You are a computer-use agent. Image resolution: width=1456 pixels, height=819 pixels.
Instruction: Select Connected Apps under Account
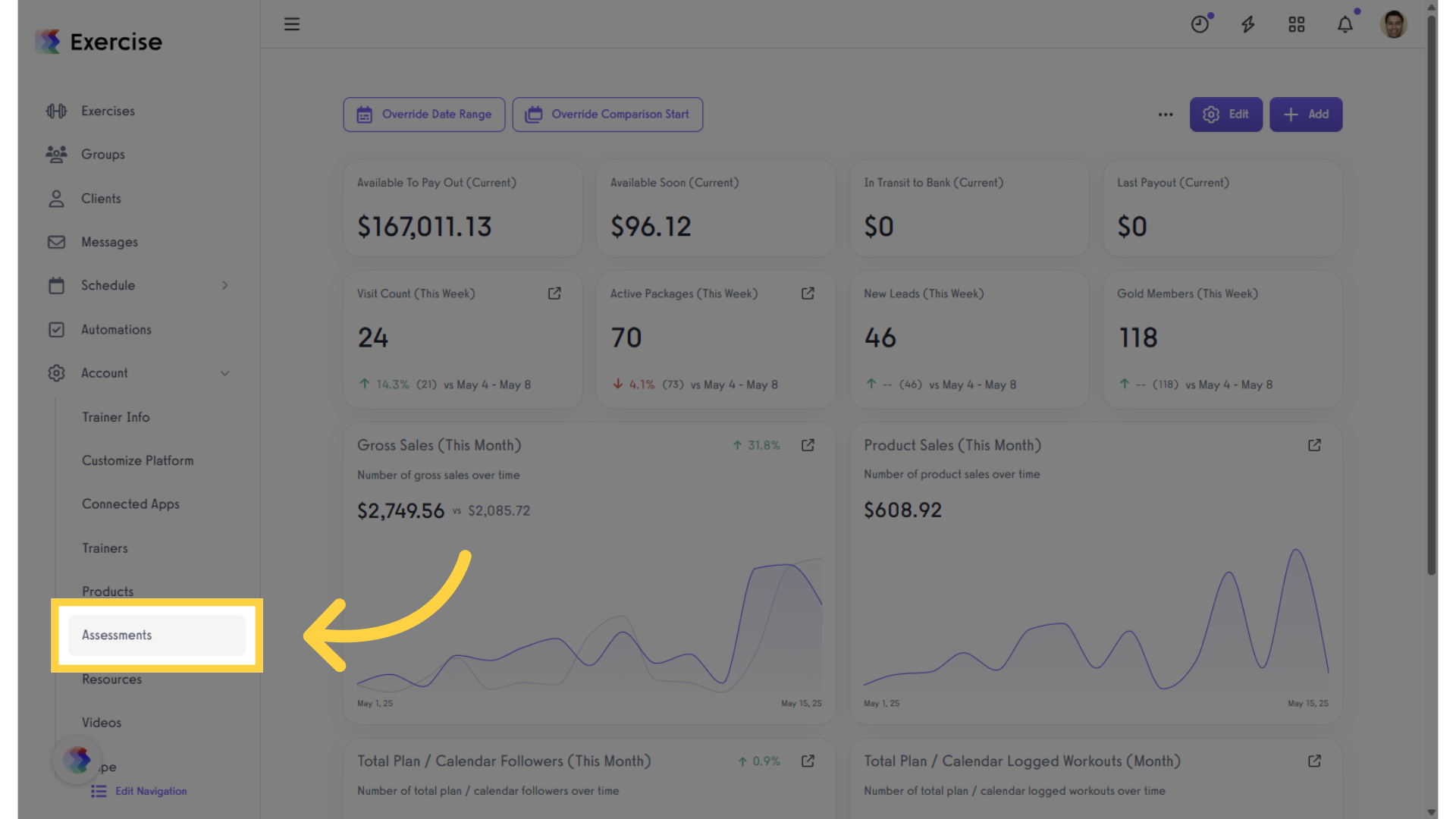130,504
